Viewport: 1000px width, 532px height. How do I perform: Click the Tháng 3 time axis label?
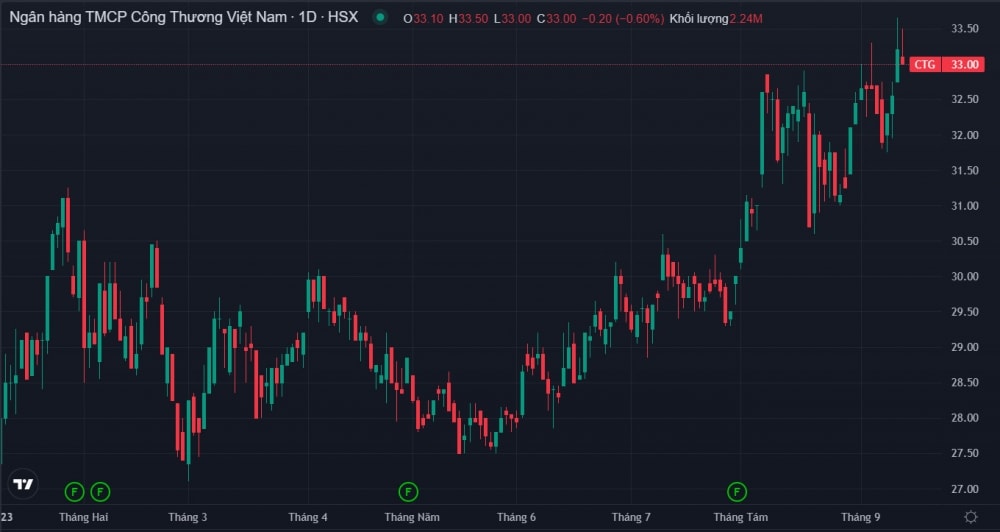point(188,517)
